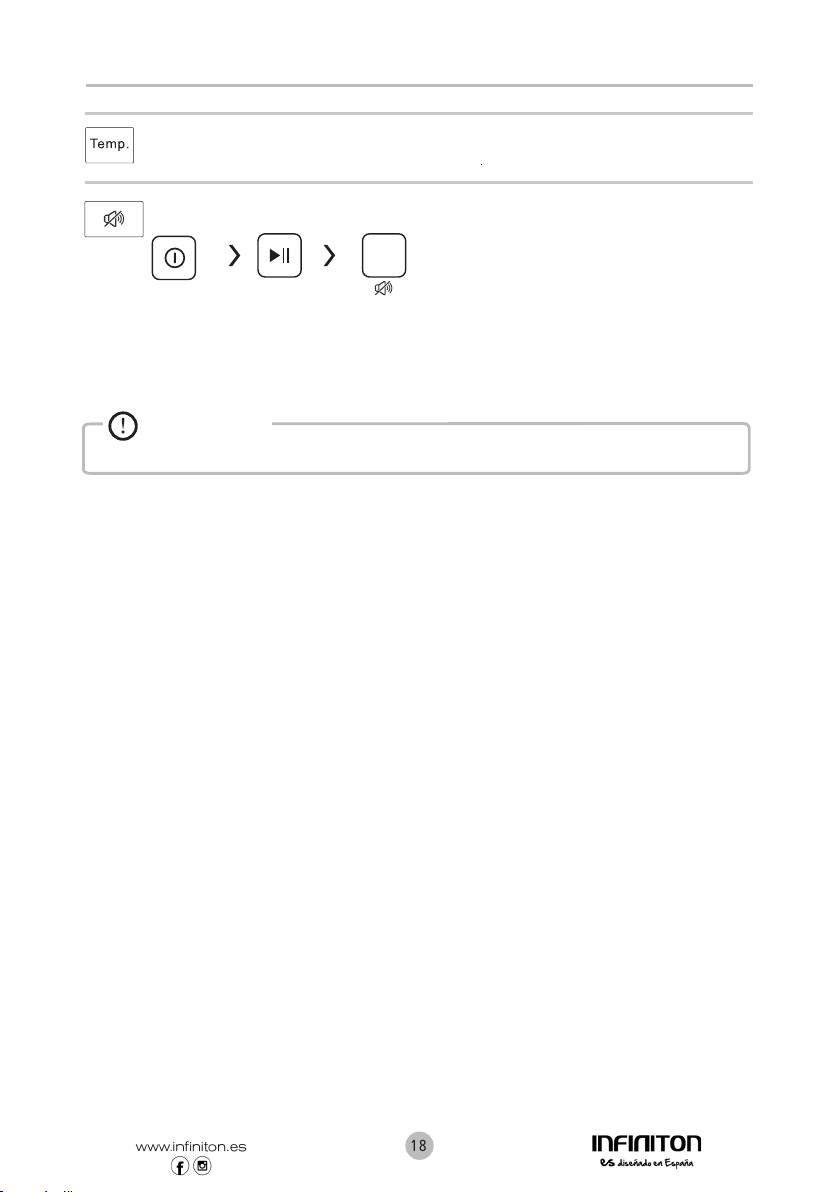The image size is (840, 1192).
Task: Click the top gray header line
Action: pos(419,86)
